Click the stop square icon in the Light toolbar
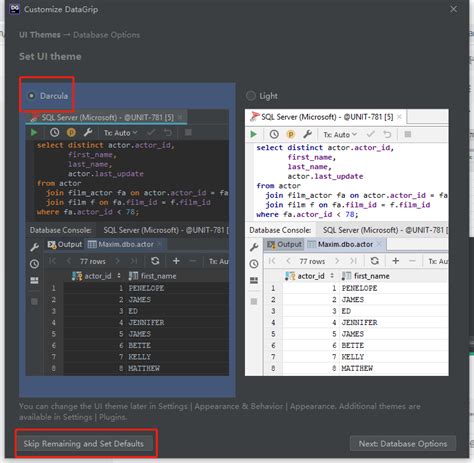This screenshot has width=474, height=463. (x=408, y=134)
